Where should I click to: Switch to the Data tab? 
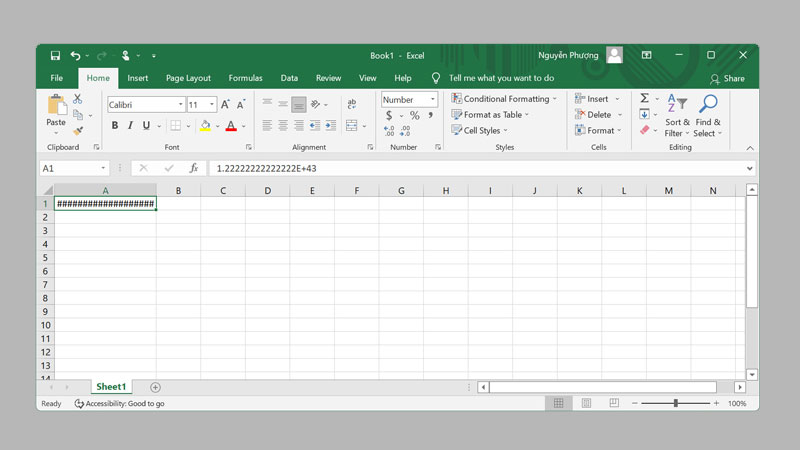289,78
